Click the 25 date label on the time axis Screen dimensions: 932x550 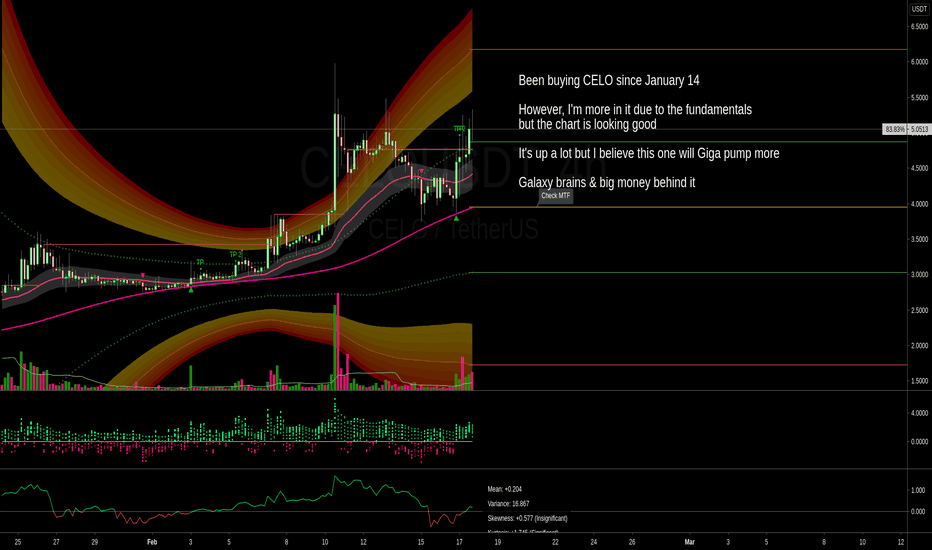point(18,542)
